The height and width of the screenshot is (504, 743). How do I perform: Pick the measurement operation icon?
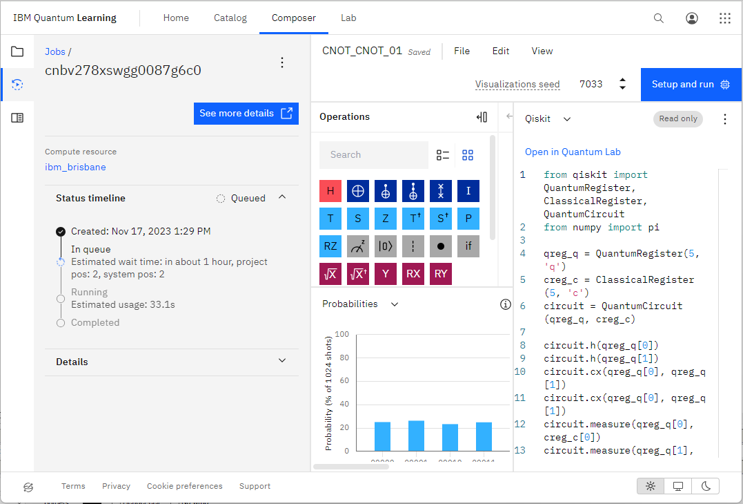[x=358, y=246]
